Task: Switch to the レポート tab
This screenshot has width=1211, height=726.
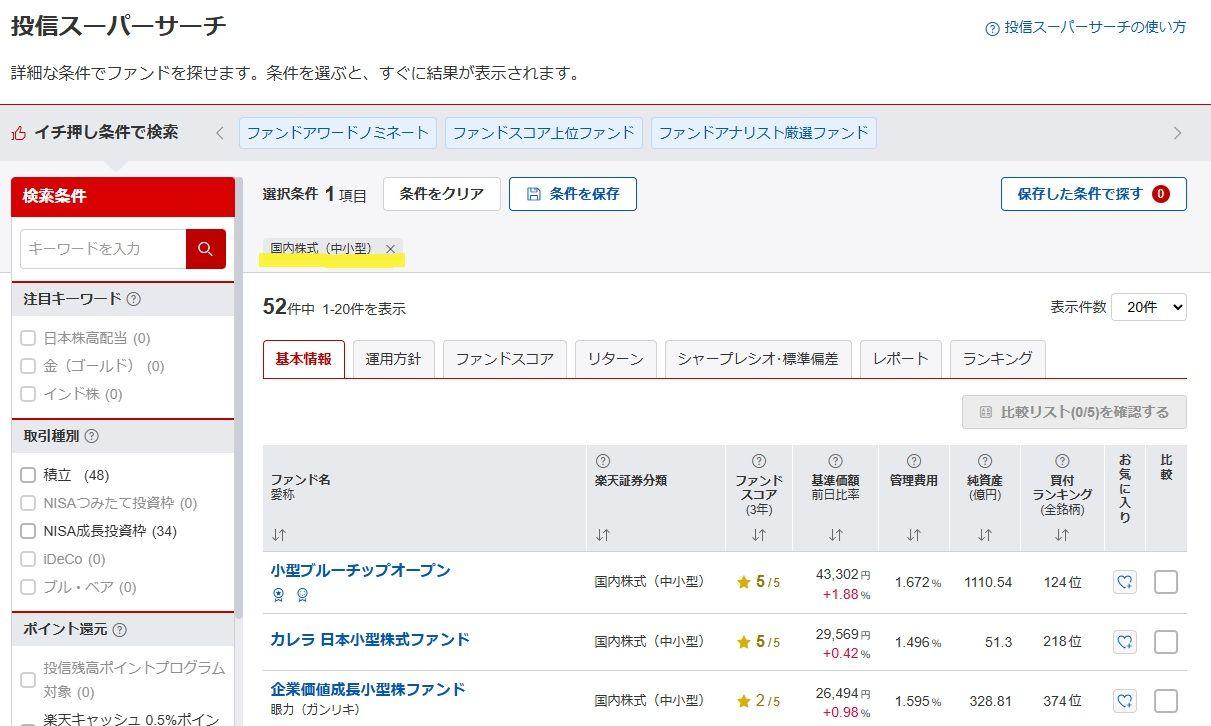Action: pos(901,359)
